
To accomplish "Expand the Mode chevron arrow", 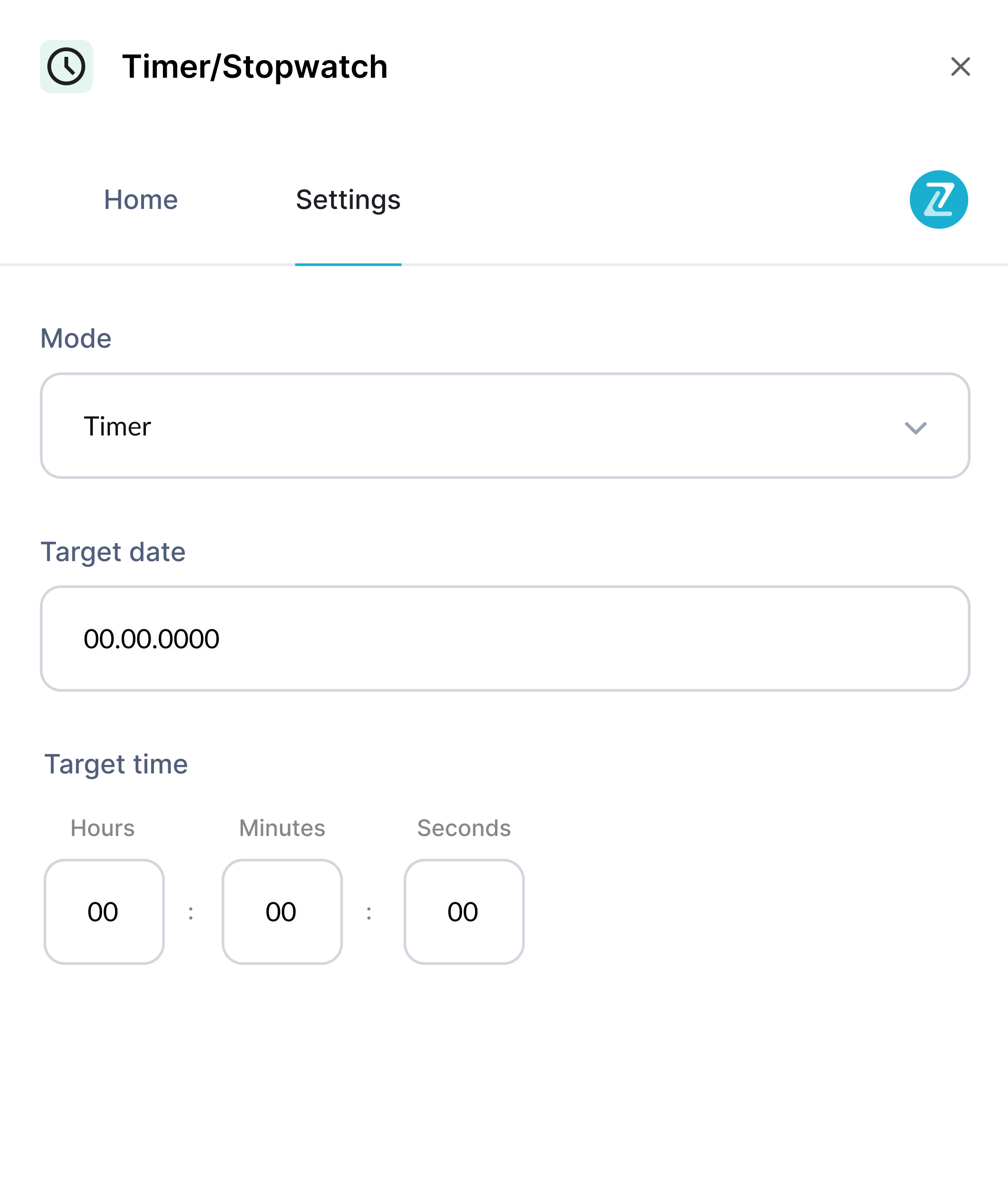I will click(915, 427).
